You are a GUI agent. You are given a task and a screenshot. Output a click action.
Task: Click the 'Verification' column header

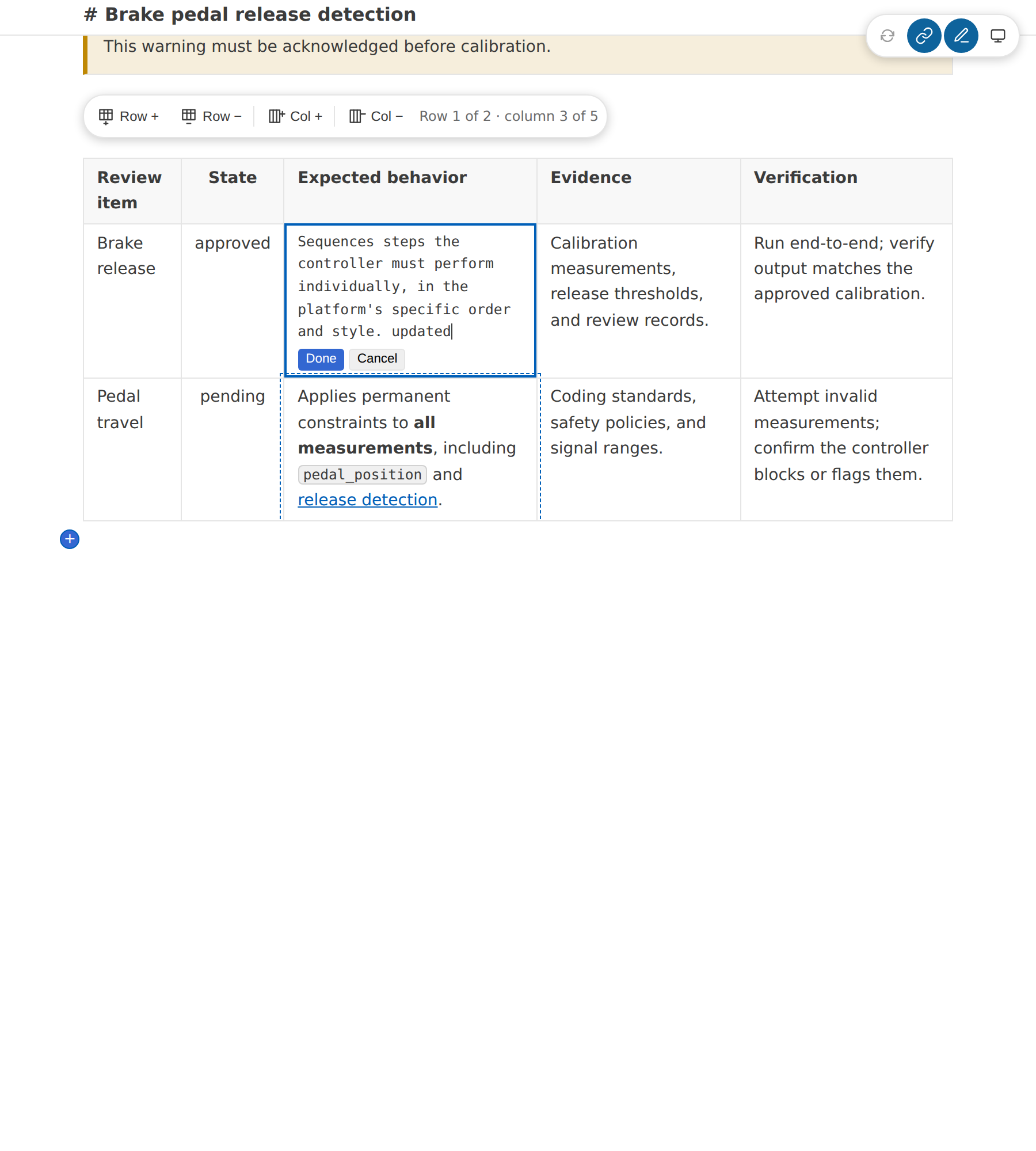(x=847, y=191)
